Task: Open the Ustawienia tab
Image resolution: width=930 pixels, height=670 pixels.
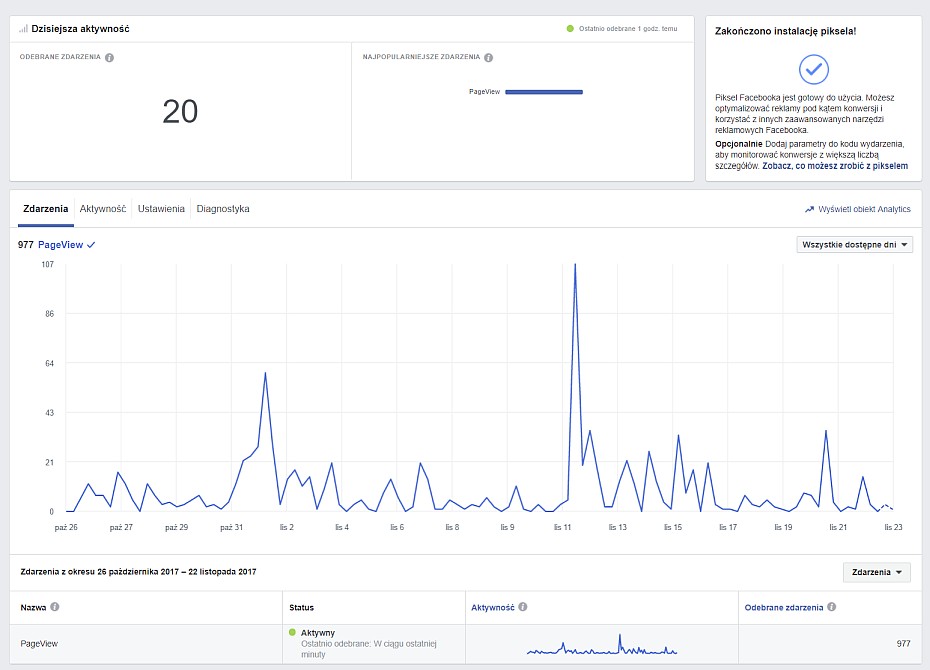Action: [161, 209]
